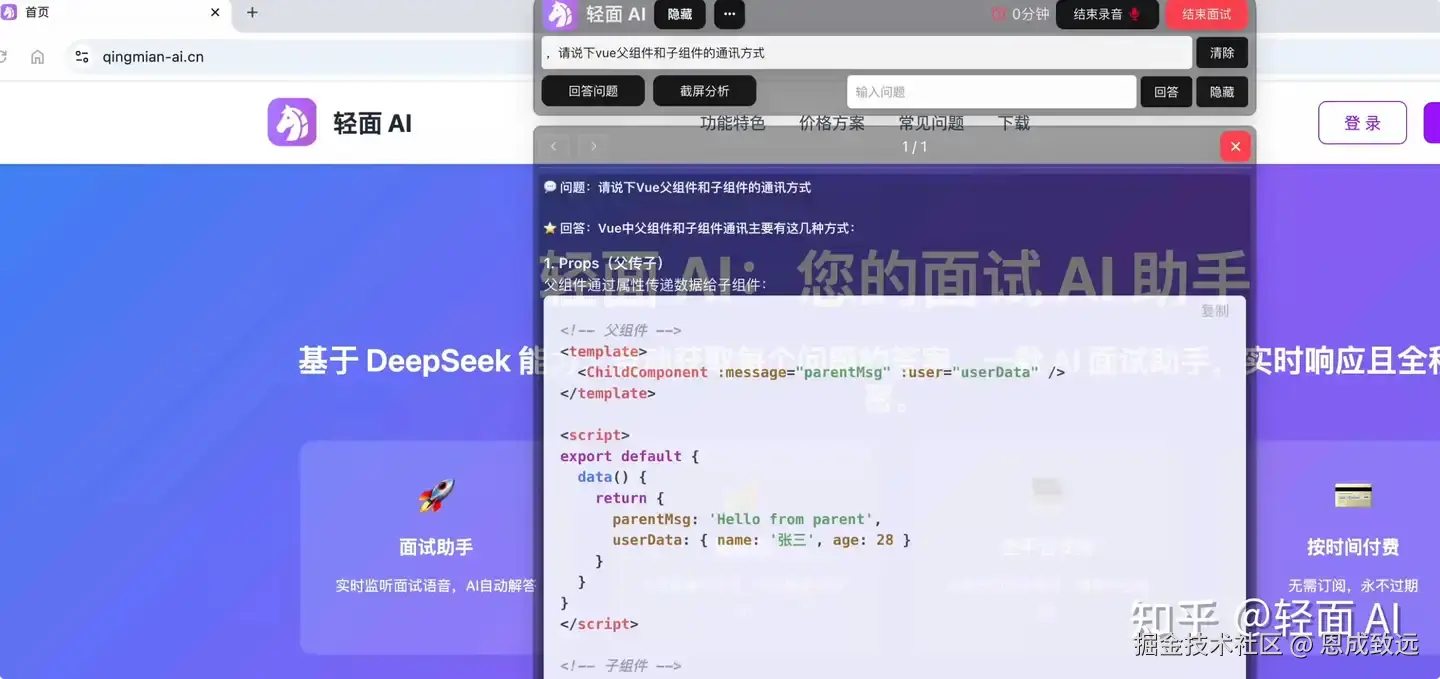Click the 回答问题 button
Image resolution: width=1440 pixels, height=679 pixels.
(593, 91)
